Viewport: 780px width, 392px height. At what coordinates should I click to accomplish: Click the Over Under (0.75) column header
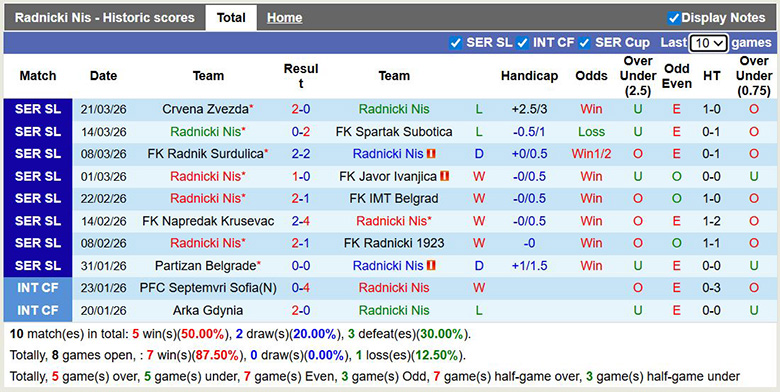coord(754,76)
